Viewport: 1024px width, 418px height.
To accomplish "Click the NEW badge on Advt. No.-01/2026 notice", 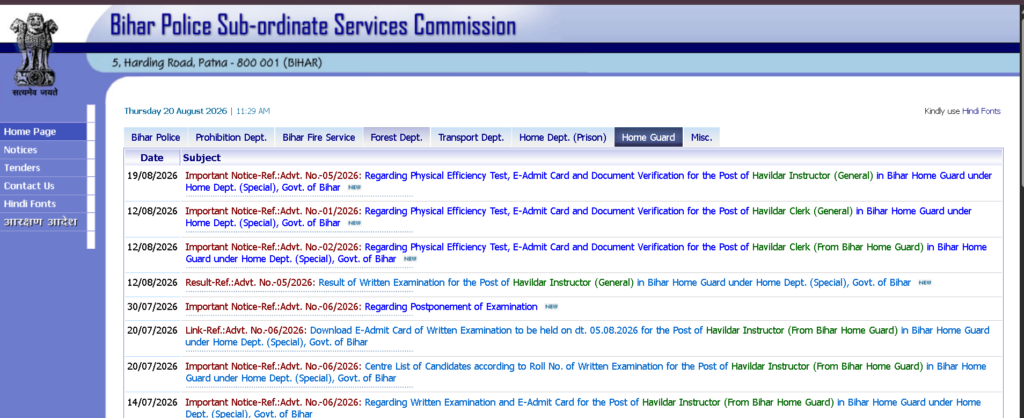I will [354, 223].
